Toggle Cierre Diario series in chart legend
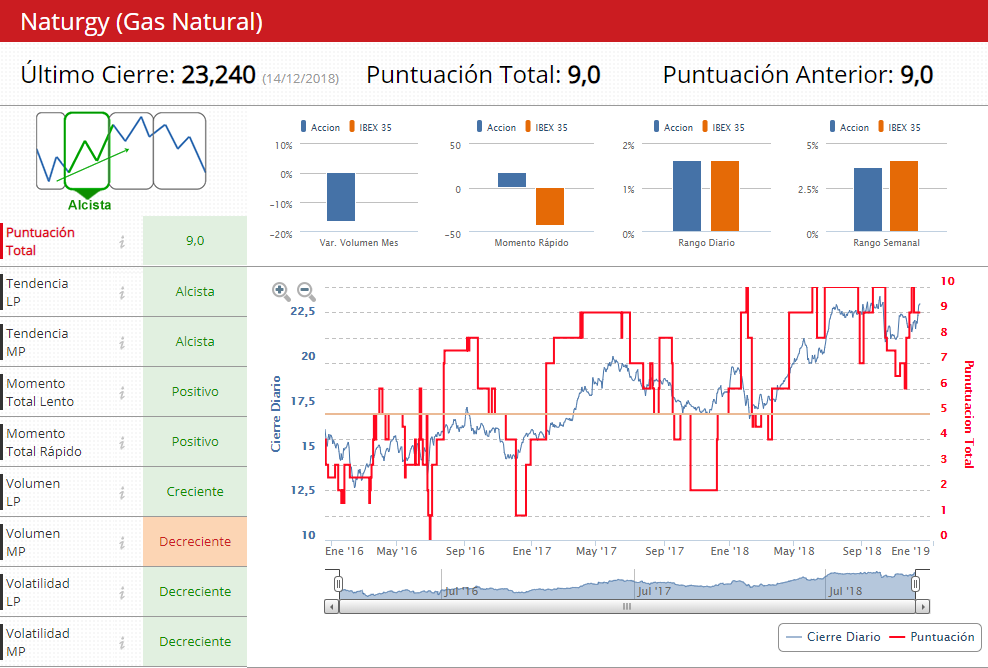The height and width of the screenshot is (668, 988). [x=834, y=637]
